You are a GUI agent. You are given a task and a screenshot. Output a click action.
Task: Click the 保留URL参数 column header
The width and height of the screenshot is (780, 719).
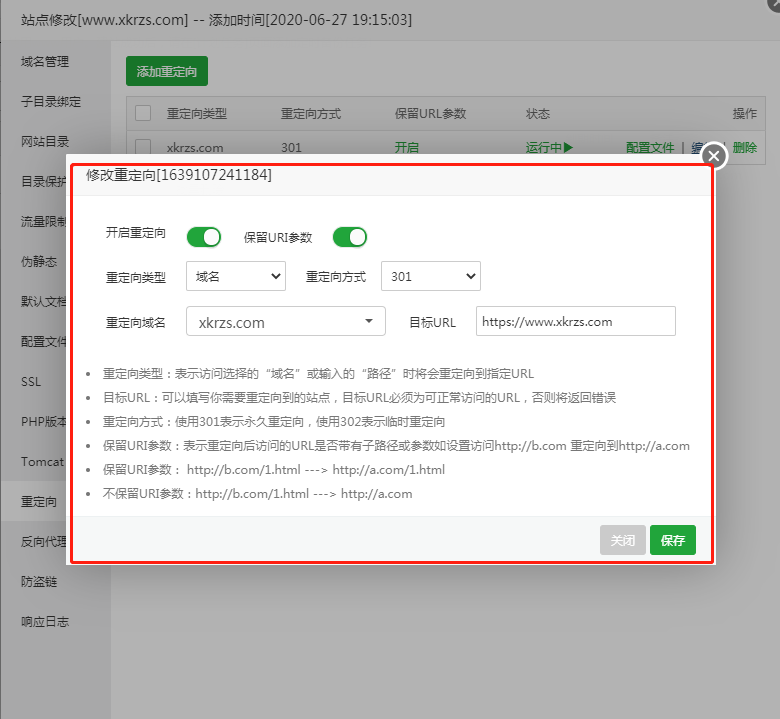(x=430, y=113)
